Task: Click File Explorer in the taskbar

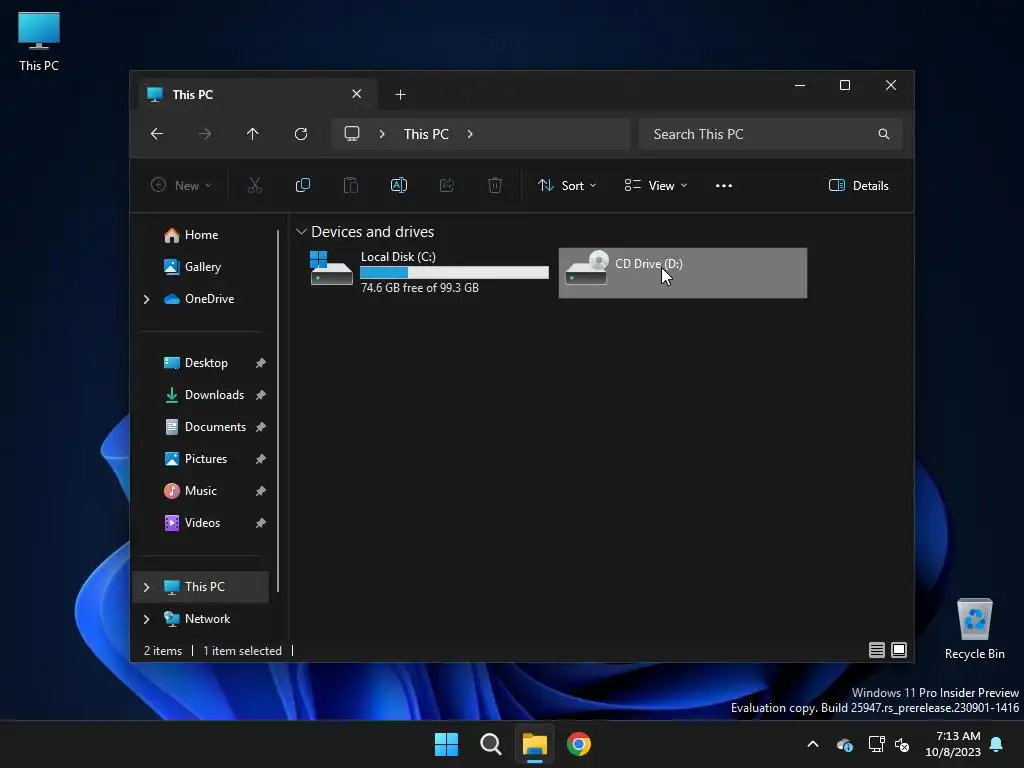Action: click(534, 744)
